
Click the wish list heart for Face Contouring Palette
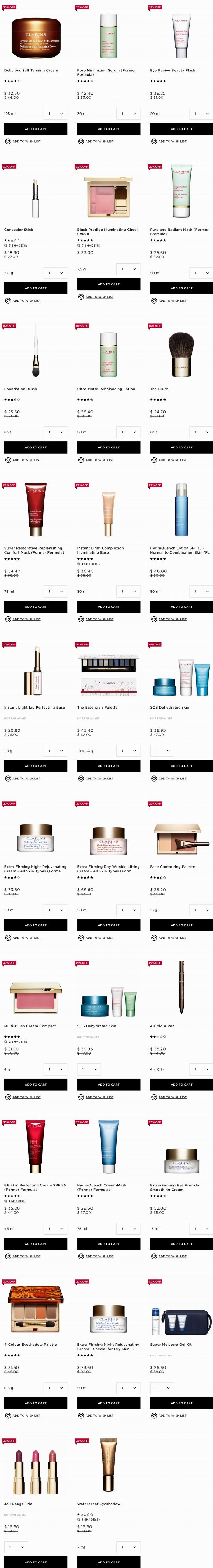pyautogui.click(x=154, y=938)
